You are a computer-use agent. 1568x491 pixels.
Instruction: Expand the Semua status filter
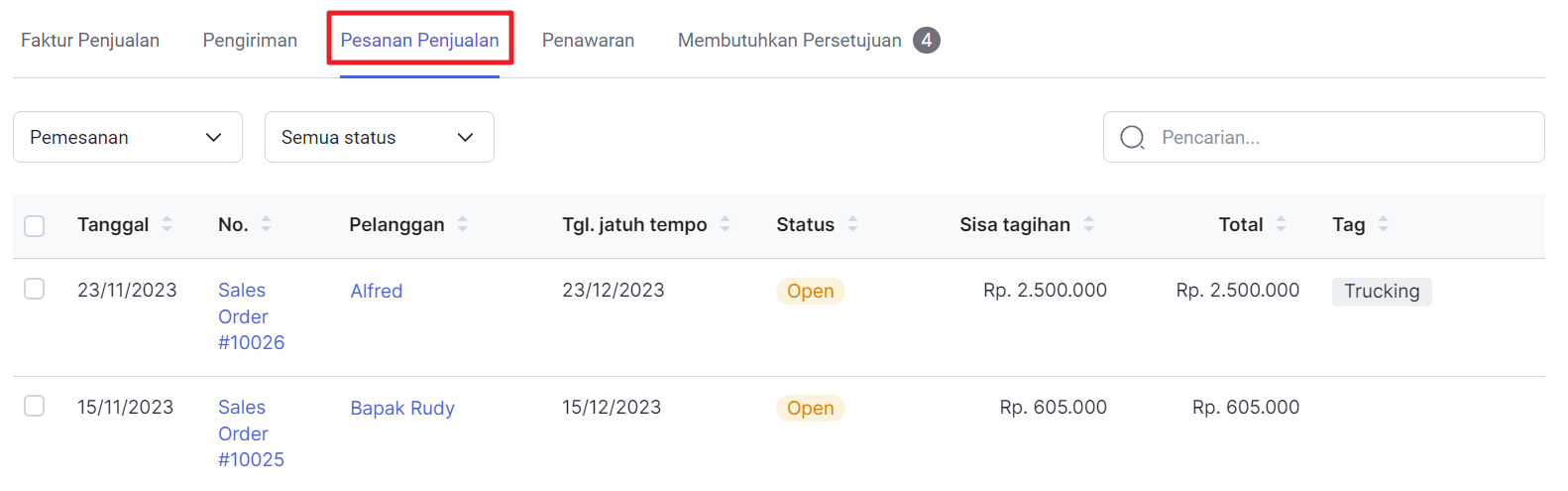coord(379,138)
